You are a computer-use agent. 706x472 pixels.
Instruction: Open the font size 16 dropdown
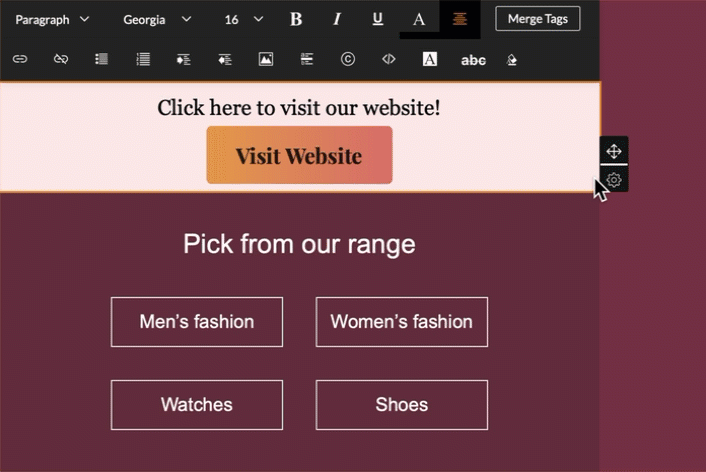pyautogui.click(x=243, y=19)
